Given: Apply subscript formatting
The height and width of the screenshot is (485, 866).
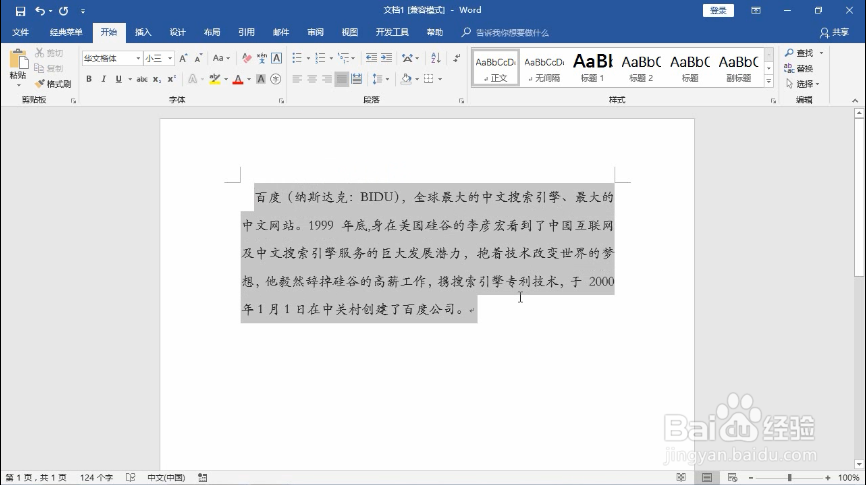Looking at the screenshot, I should [157, 79].
